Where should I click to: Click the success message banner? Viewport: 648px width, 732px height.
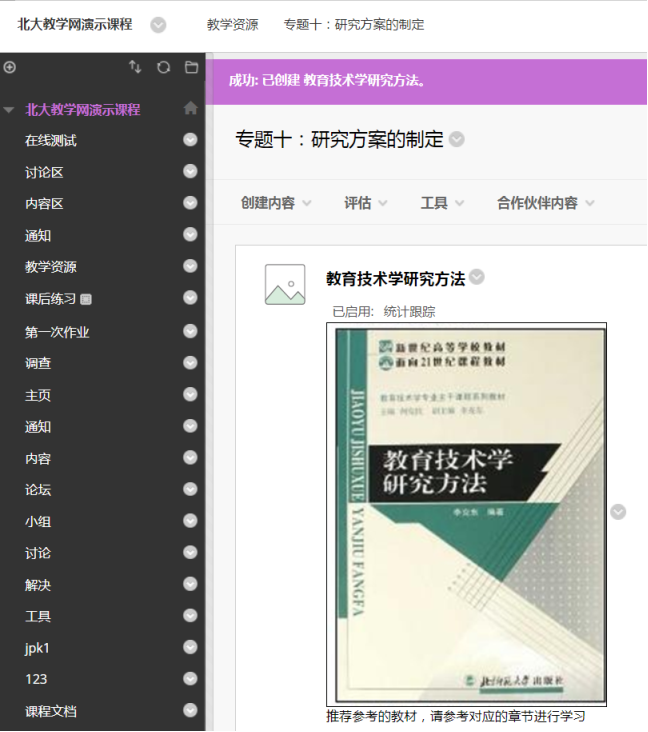[x=426, y=81]
